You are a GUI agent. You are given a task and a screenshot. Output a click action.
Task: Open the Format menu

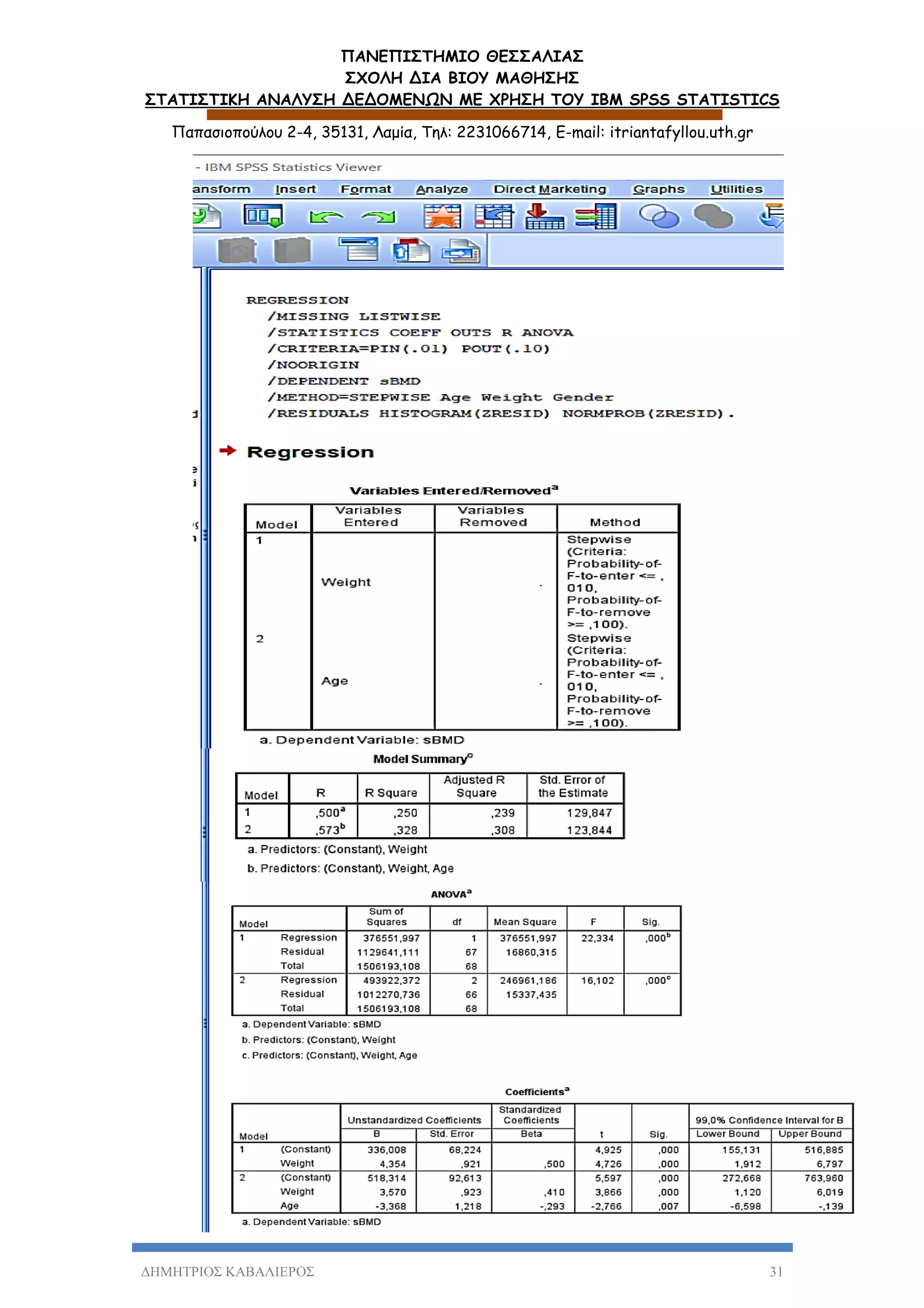[x=365, y=189]
